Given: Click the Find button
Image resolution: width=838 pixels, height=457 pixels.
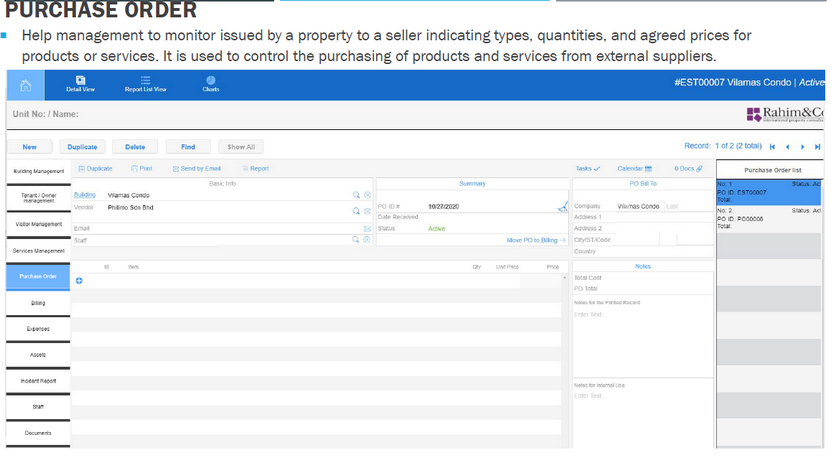Looking at the screenshot, I should click(187, 147).
